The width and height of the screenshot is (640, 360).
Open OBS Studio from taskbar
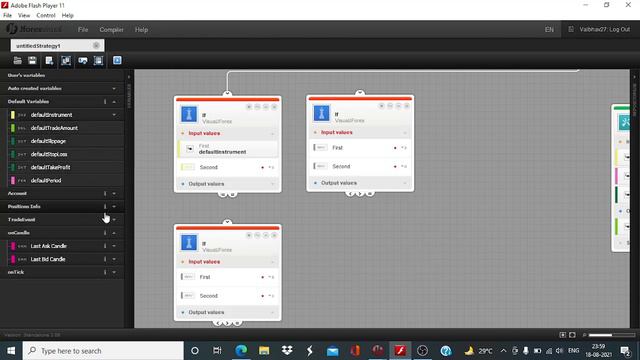coord(422,351)
